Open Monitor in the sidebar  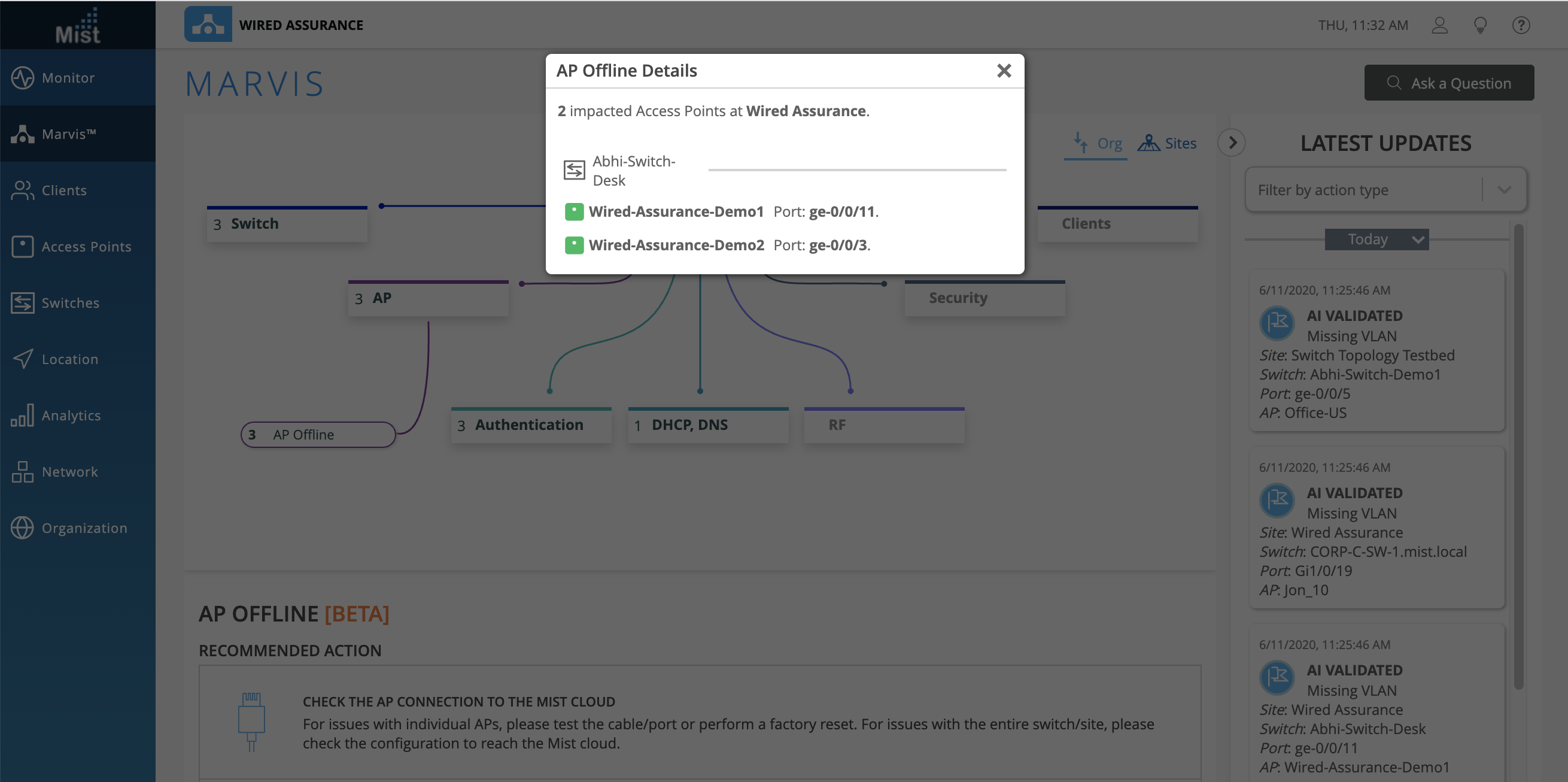(x=68, y=77)
